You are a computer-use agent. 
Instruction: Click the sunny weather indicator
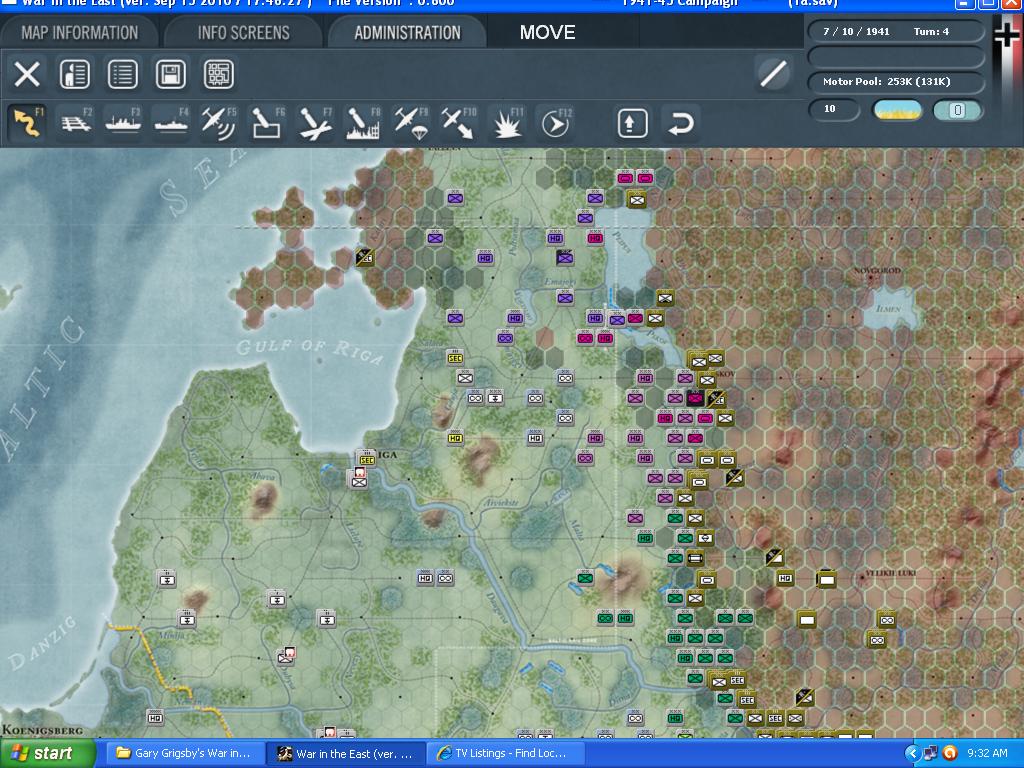point(897,110)
